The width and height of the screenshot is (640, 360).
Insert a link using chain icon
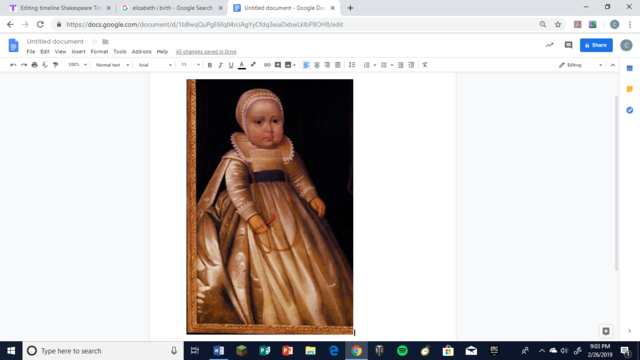click(x=267, y=65)
